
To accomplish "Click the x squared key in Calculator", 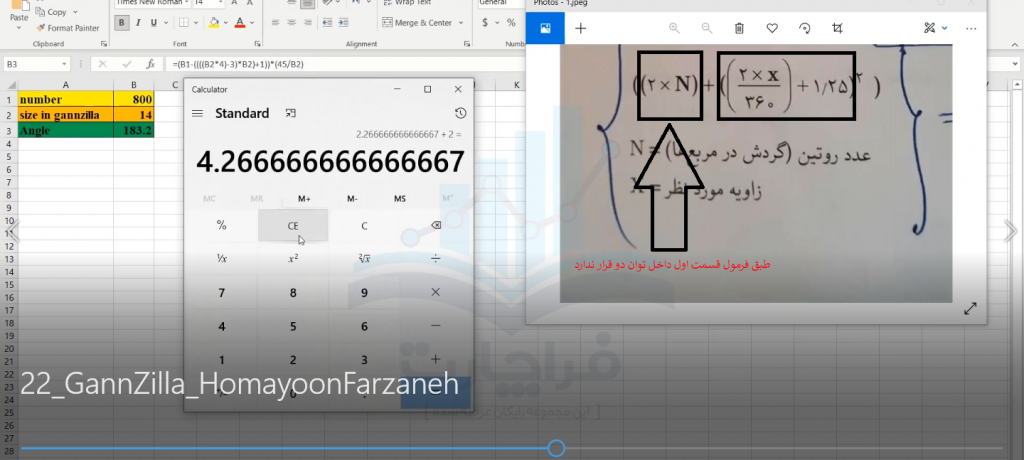I will [x=293, y=259].
